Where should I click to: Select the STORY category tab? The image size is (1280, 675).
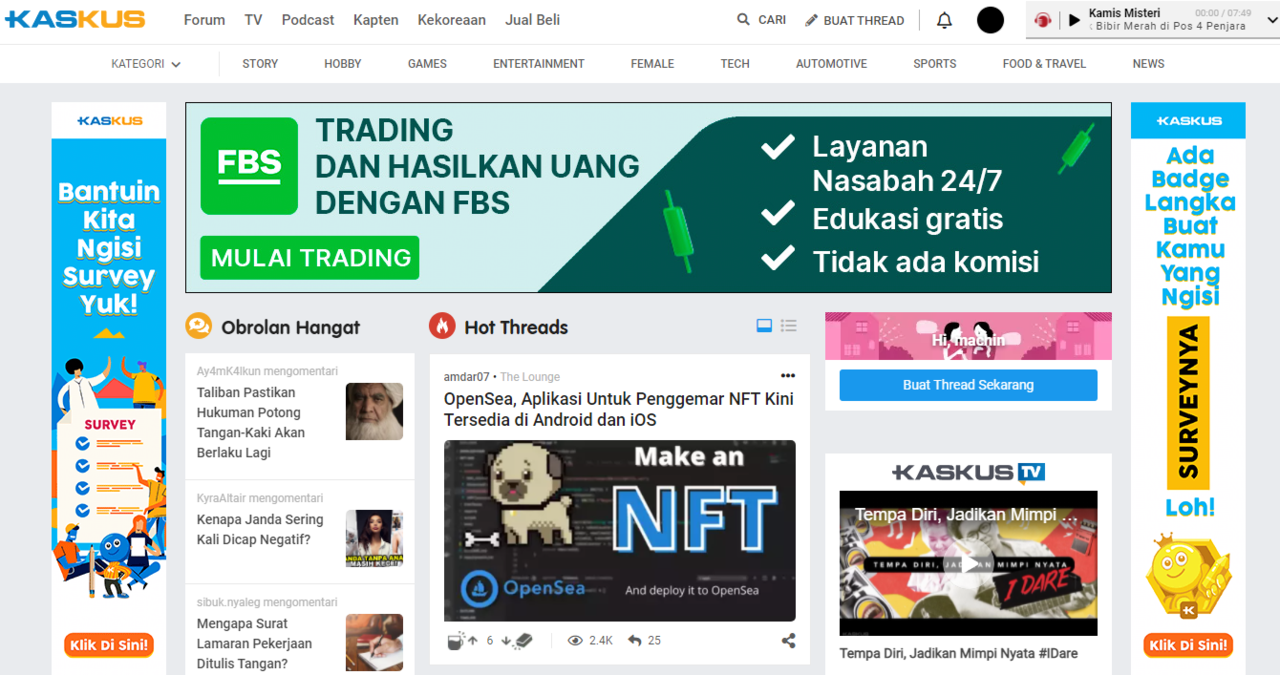260,63
